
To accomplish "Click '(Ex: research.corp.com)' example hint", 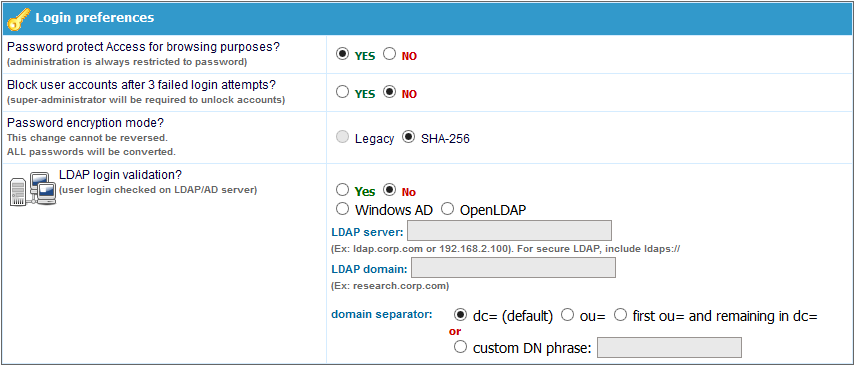I will [x=390, y=285].
